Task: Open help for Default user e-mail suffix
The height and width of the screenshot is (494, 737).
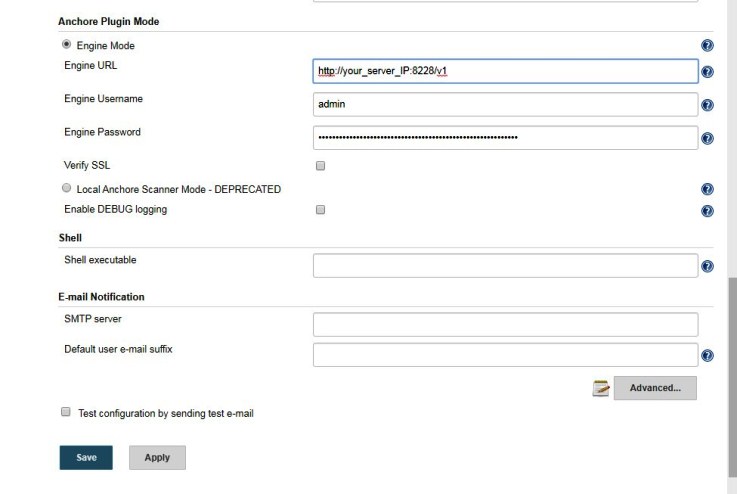Action: [x=707, y=355]
